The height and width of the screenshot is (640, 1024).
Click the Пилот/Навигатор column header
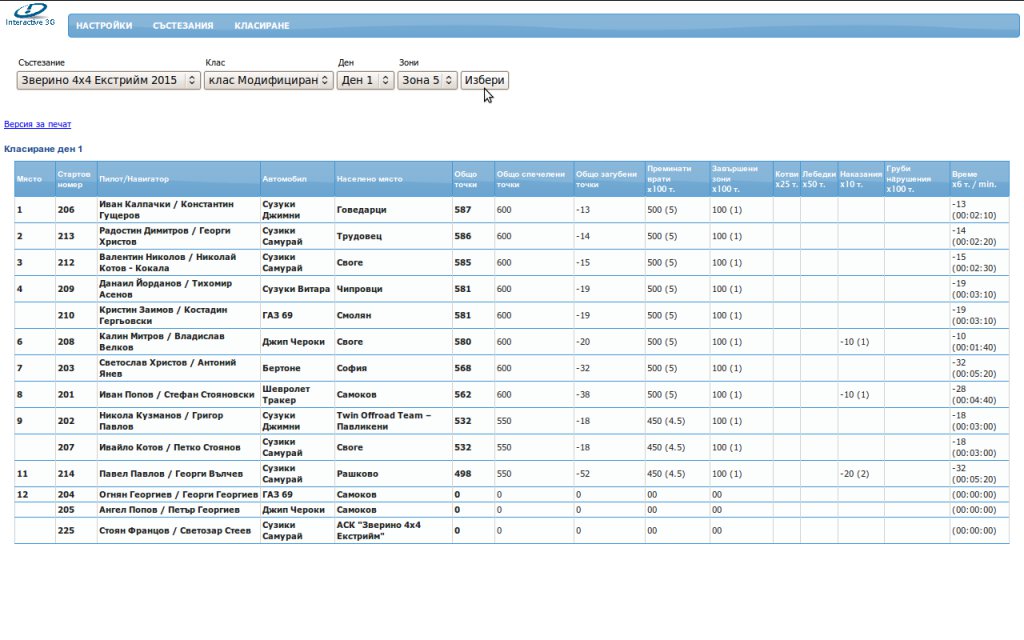[134, 179]
